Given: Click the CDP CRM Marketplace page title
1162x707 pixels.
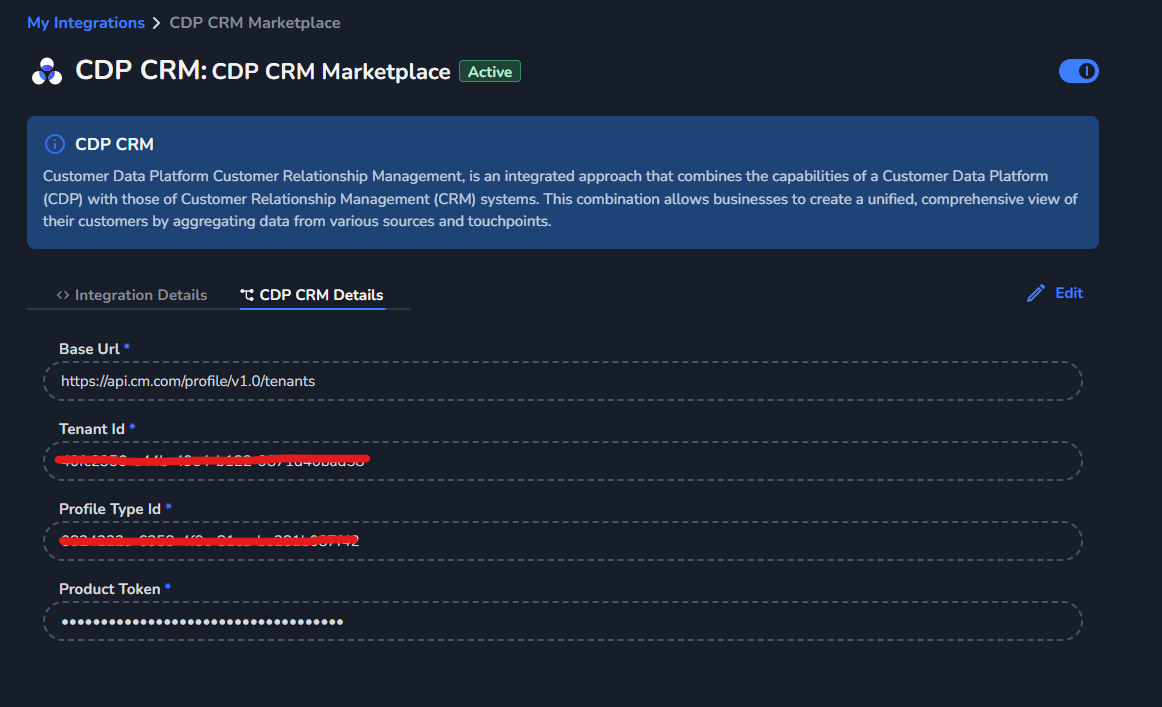Looking at the screenshot, I should coord(331,72).
